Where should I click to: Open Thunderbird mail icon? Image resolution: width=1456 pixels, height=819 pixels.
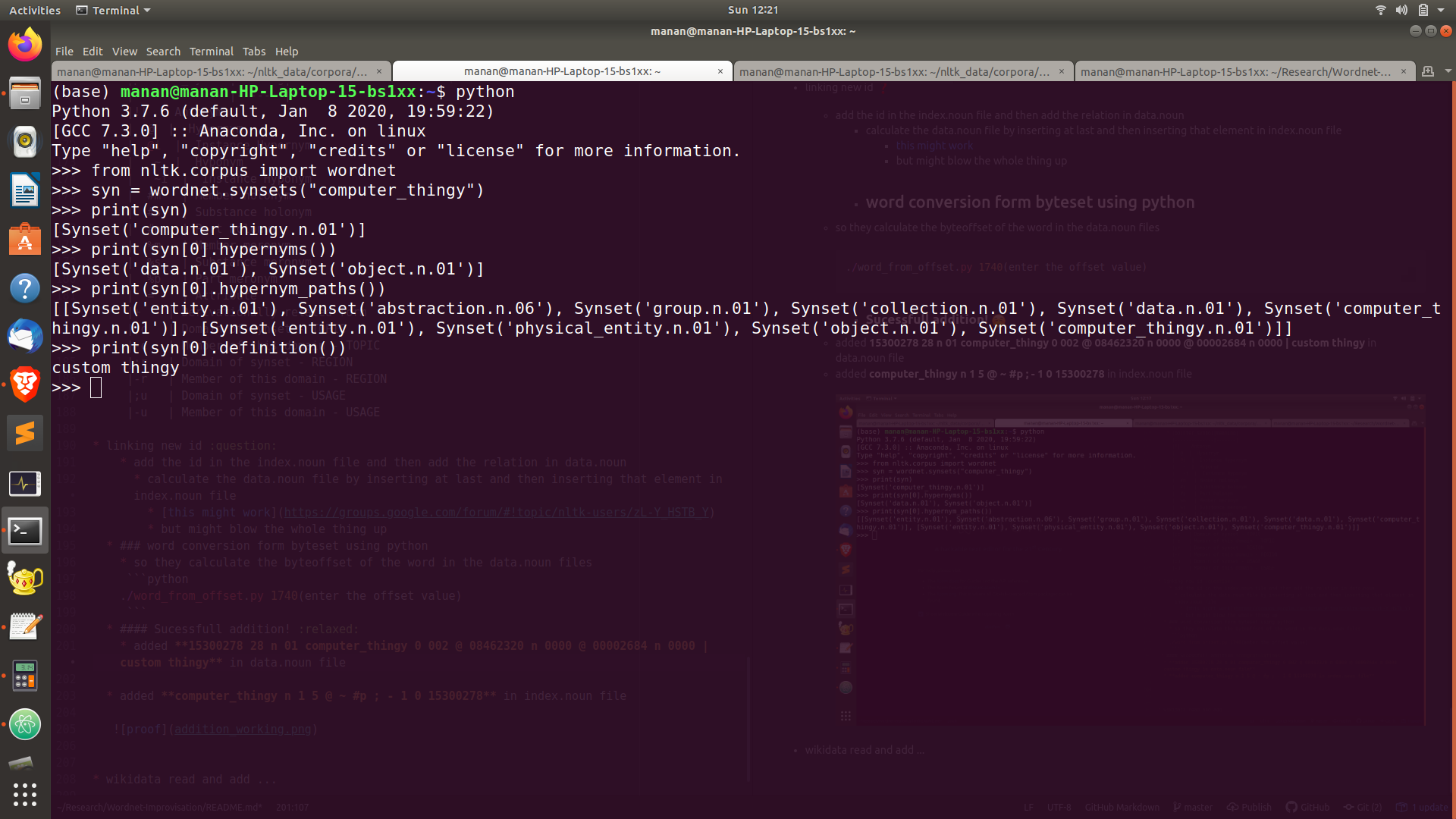point(25,336)
